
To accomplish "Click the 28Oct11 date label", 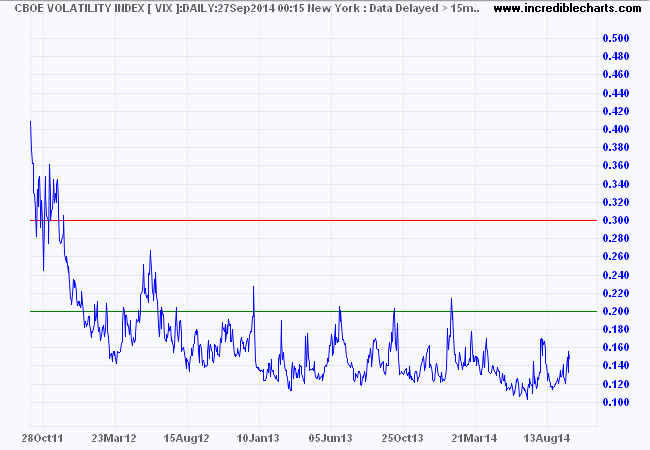I will [x=42, y=438].
